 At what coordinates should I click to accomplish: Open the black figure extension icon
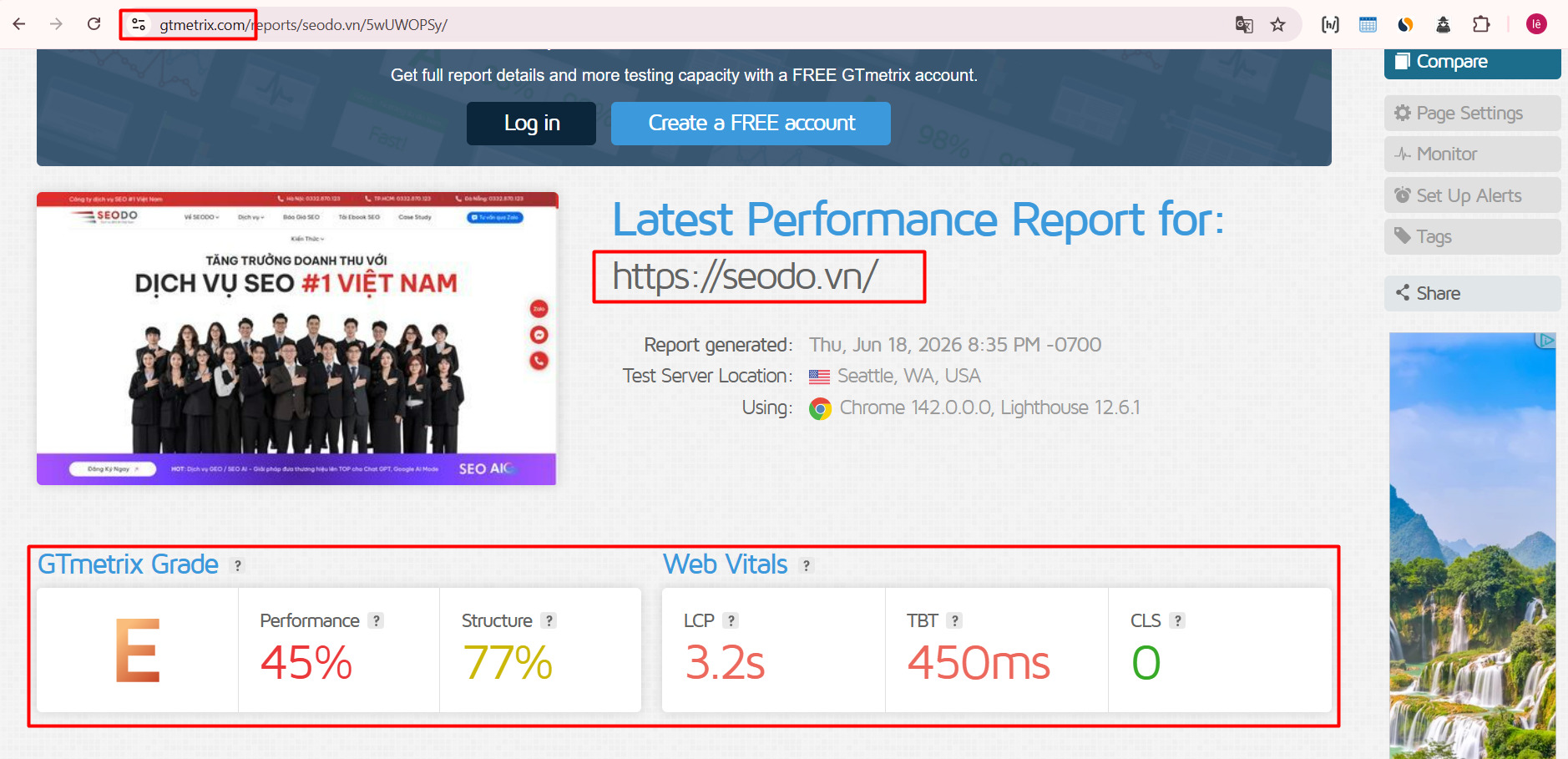coord(1443,25)
